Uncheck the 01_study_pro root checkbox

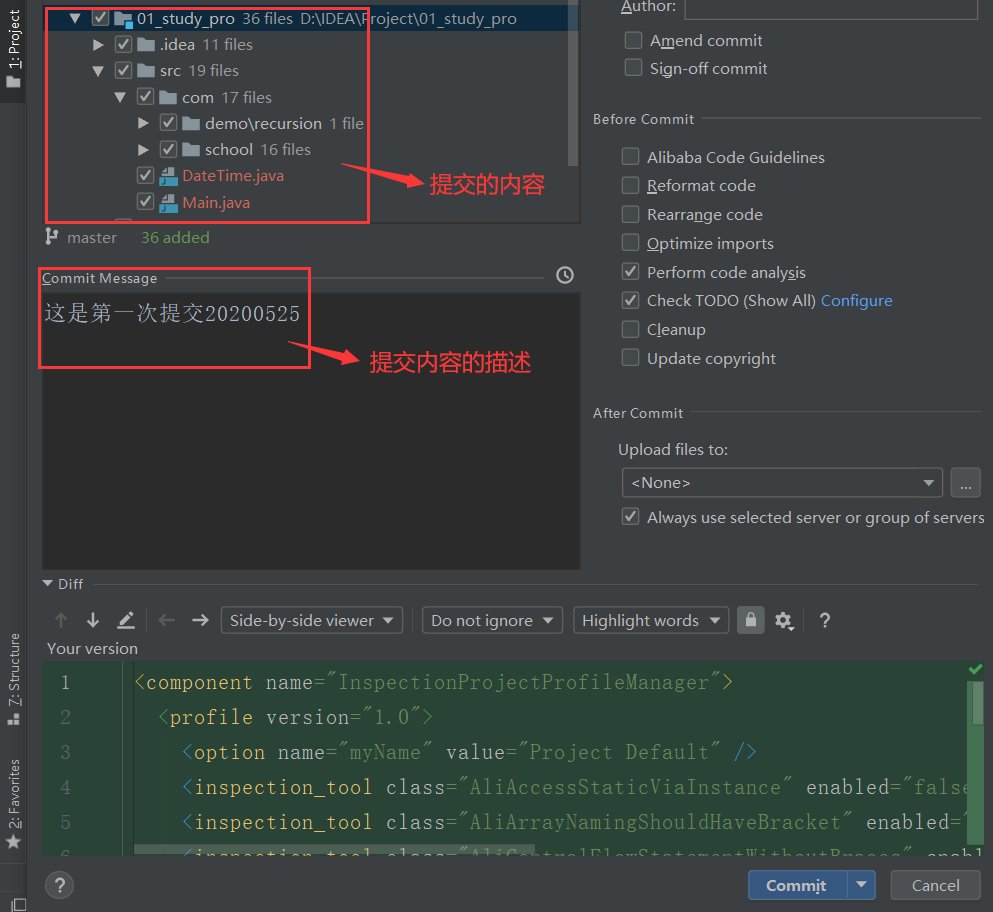pos(100,18)
